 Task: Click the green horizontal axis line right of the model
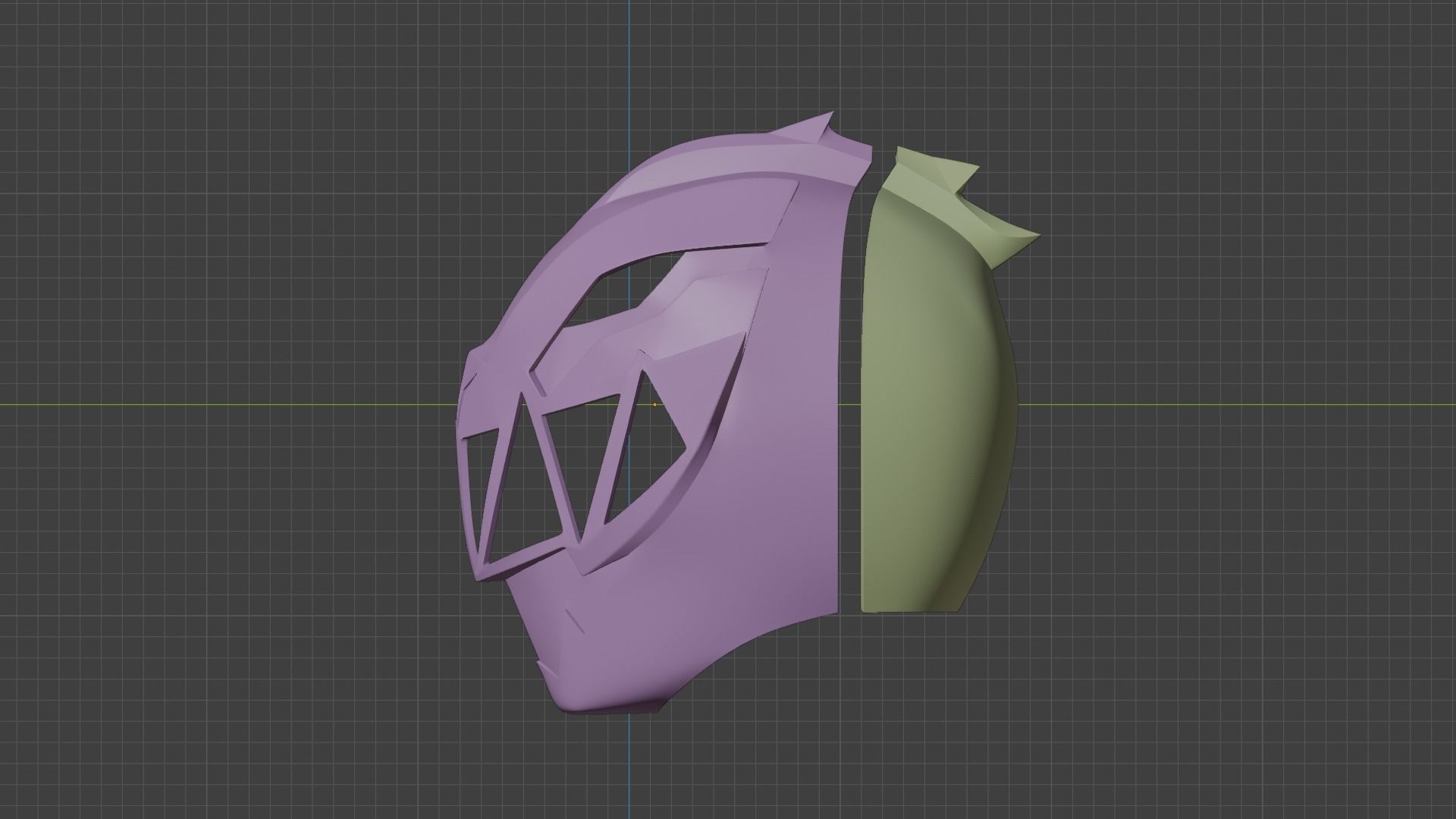coord(1213,403)
